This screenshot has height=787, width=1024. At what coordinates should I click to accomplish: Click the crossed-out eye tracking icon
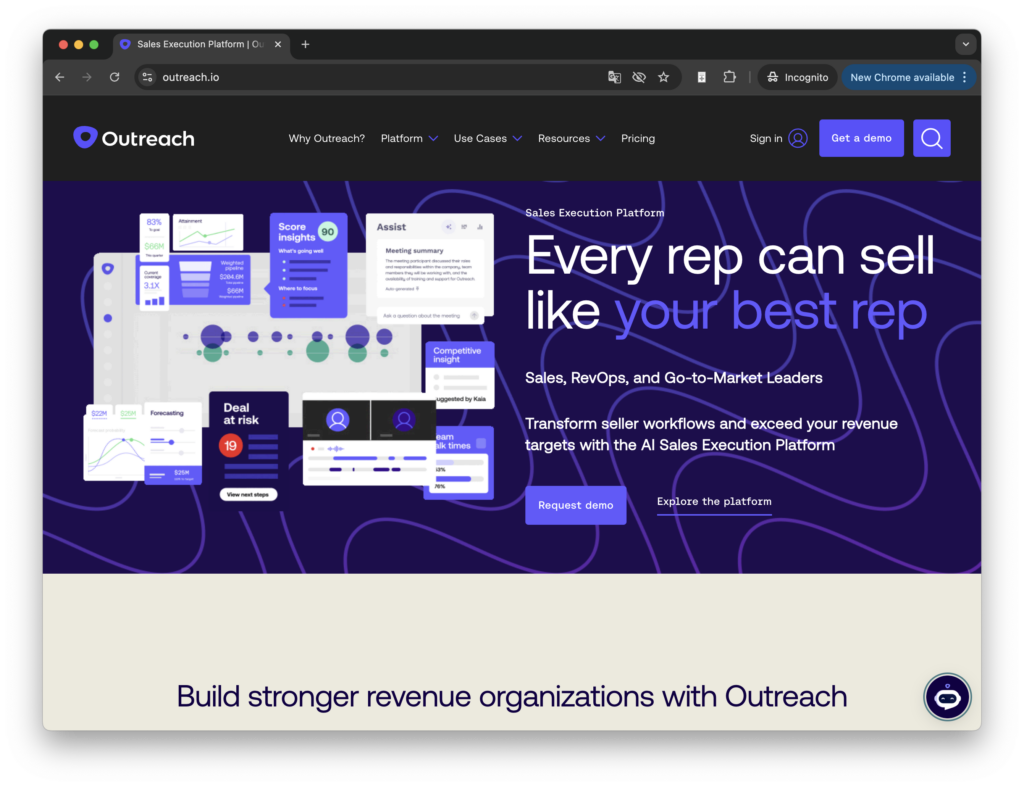[x=639, y=77]
